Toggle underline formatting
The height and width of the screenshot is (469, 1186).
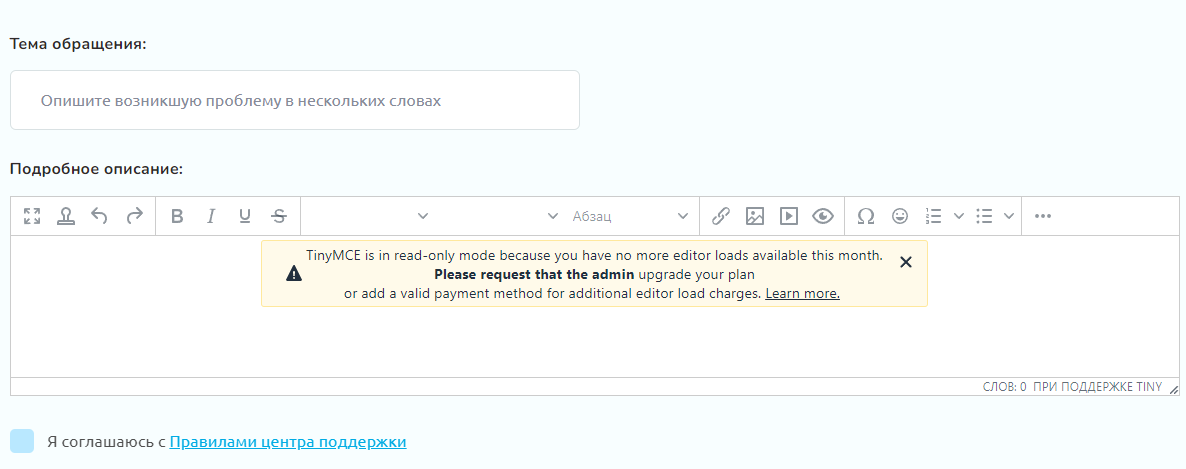tap(245, 216)
